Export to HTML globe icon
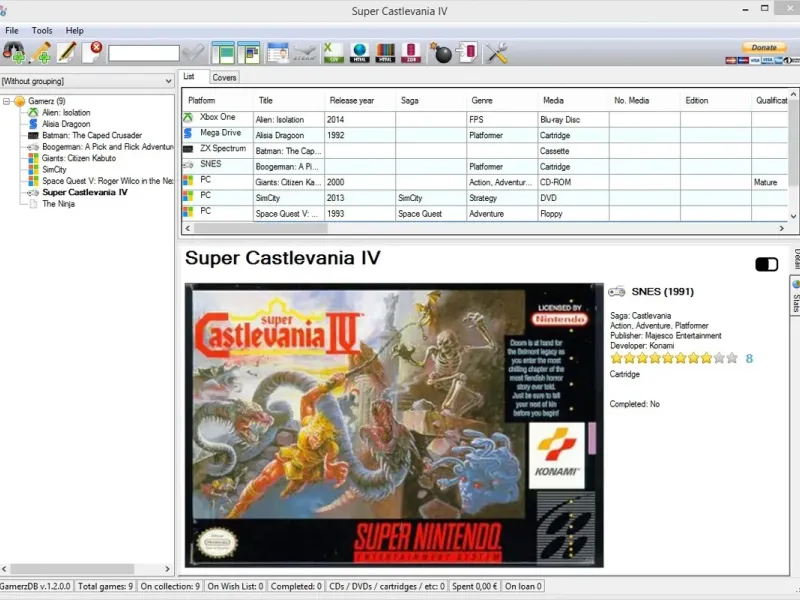800x600 pixels. pos(360,53)
